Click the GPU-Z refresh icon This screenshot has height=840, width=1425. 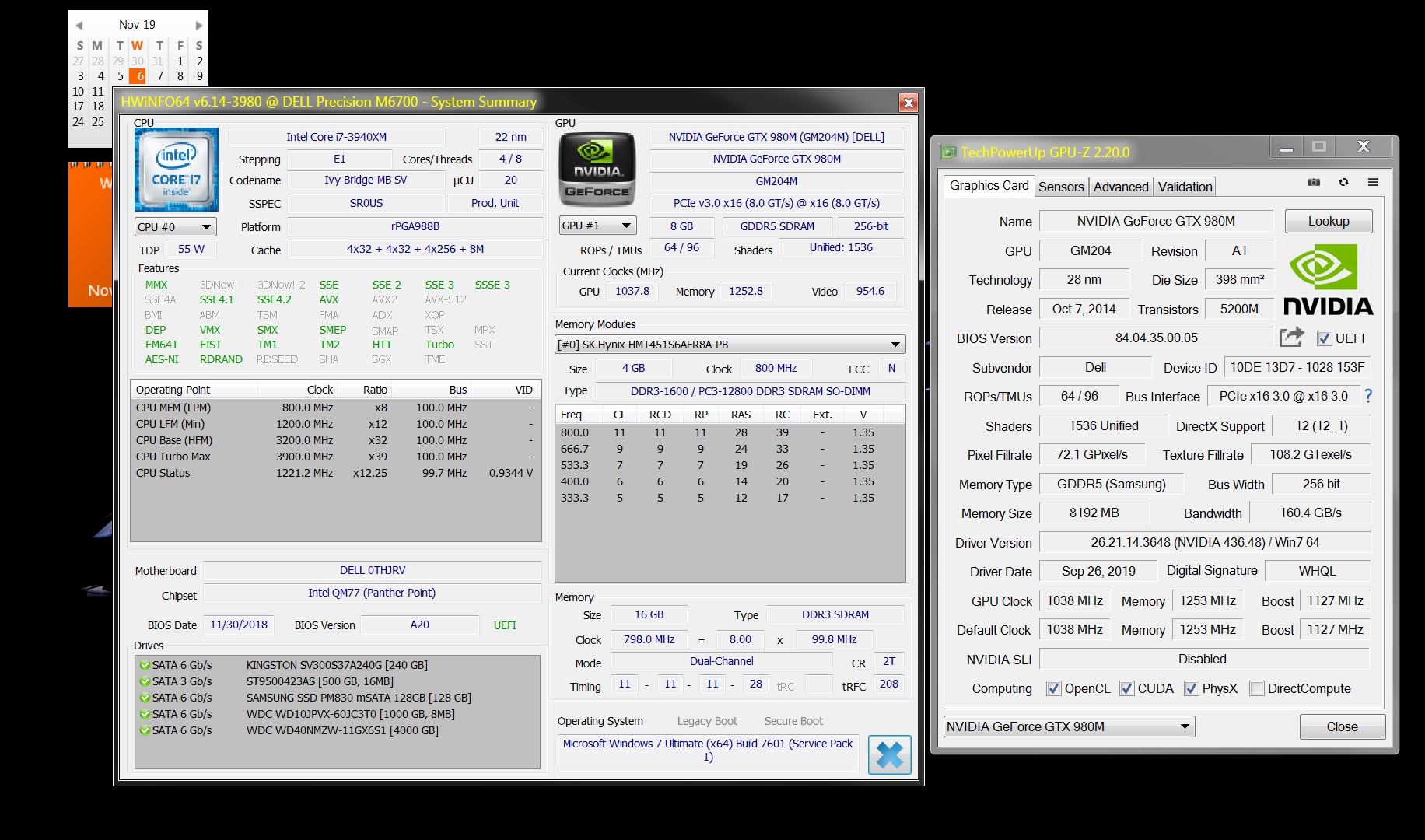(1343, 182)
